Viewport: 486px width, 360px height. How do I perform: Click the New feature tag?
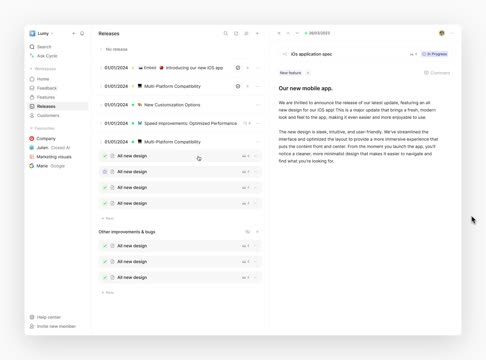point(290,73)
